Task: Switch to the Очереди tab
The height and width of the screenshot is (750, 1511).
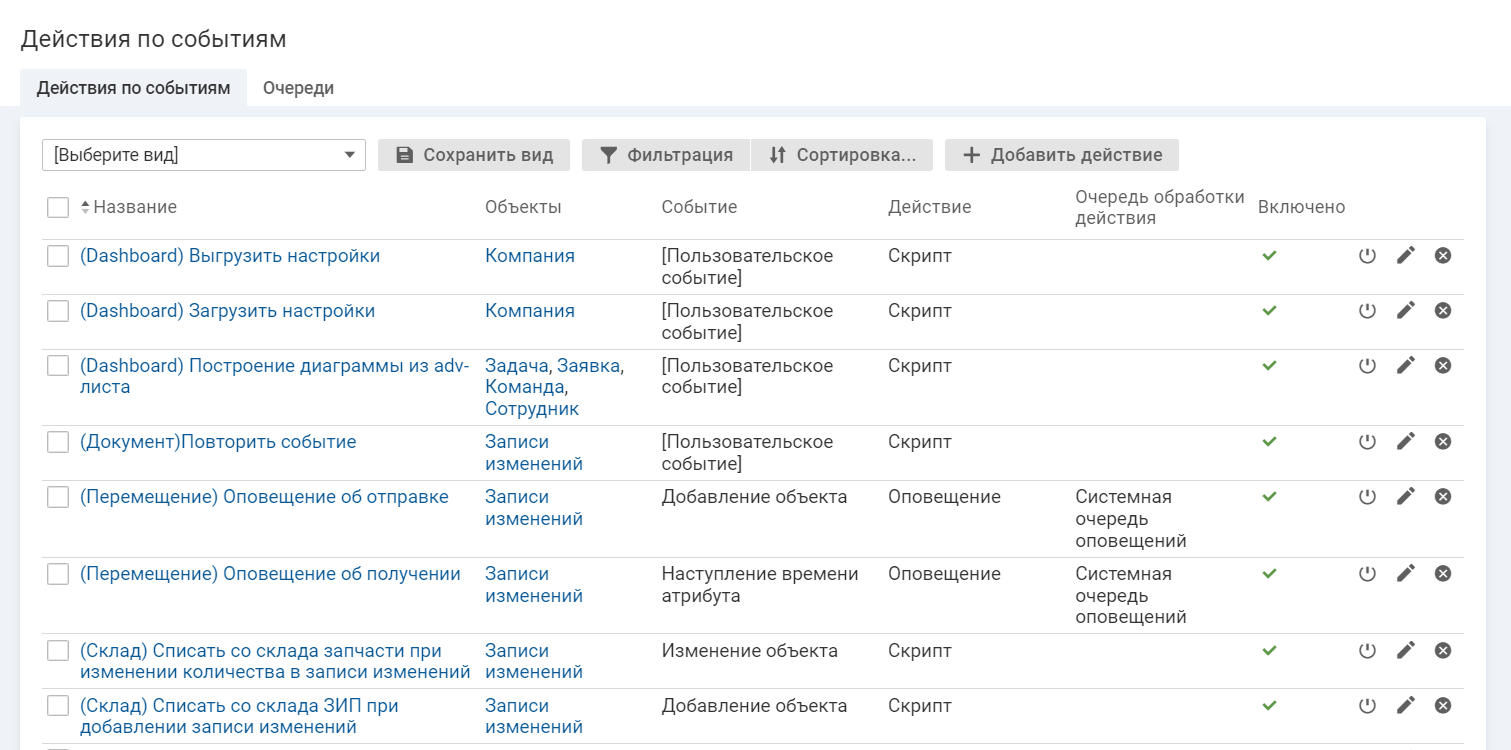Action: 298,88
